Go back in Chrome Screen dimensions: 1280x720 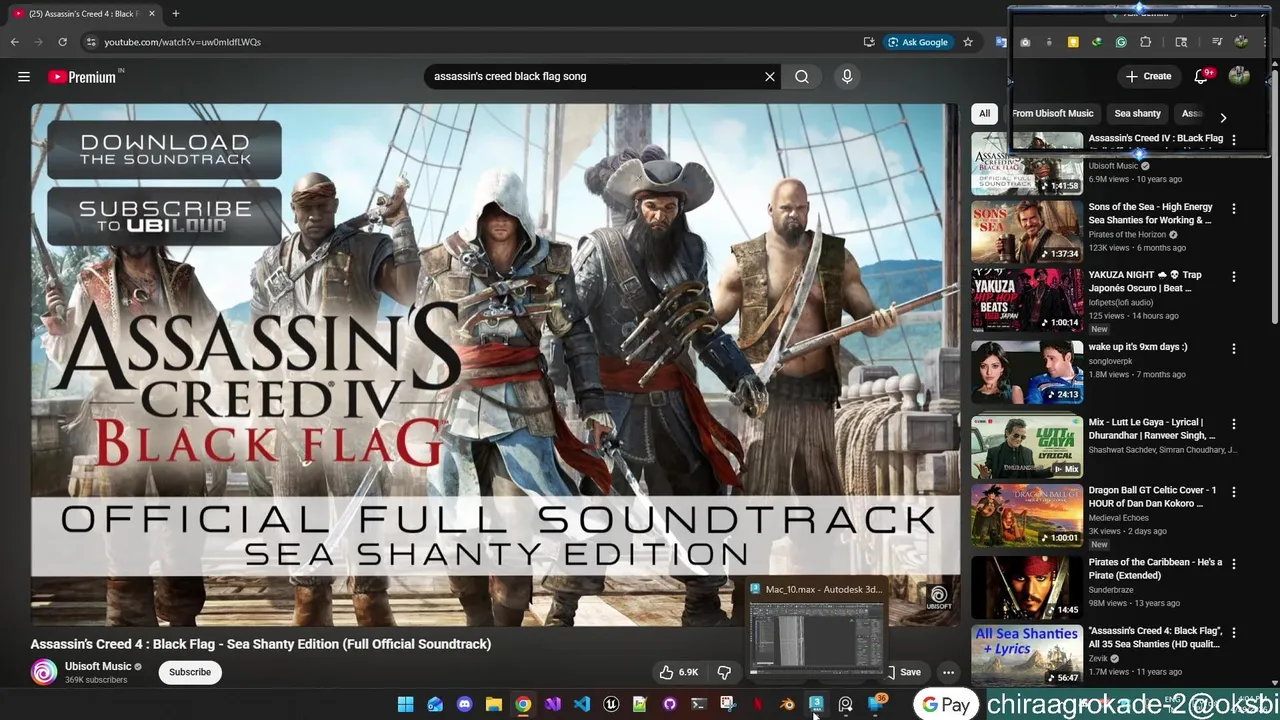tap(14, 42)
